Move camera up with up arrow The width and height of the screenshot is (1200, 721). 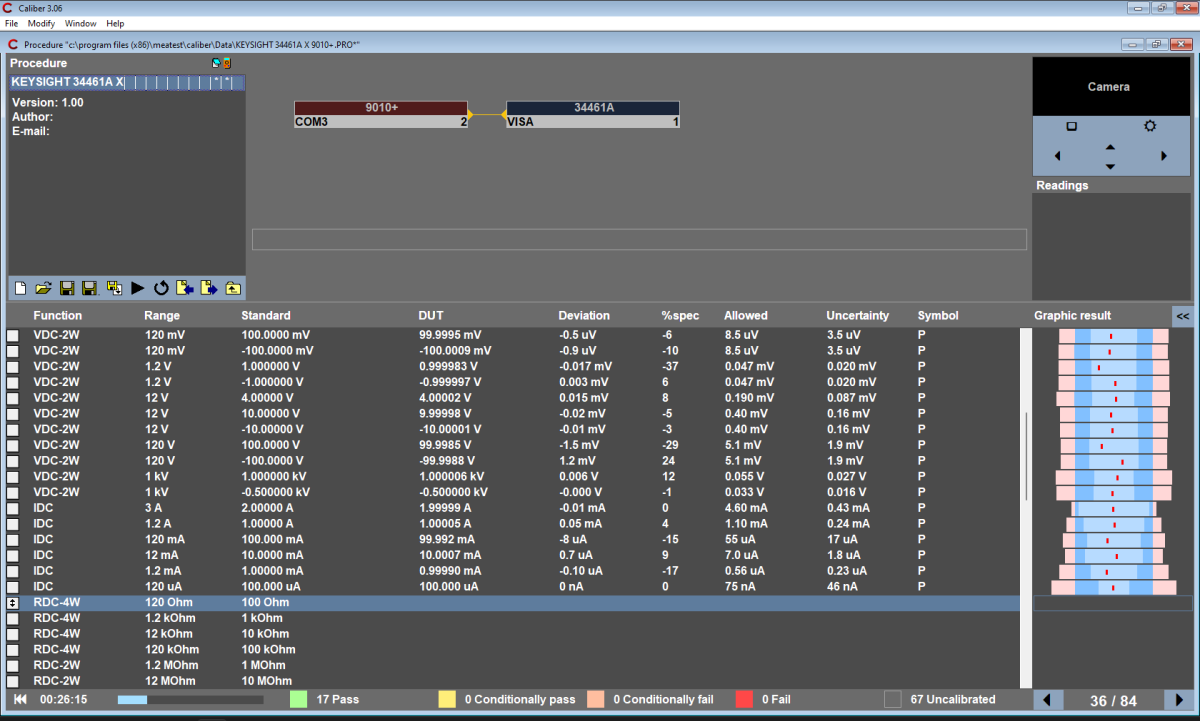pyautogui.click(x=1110, y=146)
